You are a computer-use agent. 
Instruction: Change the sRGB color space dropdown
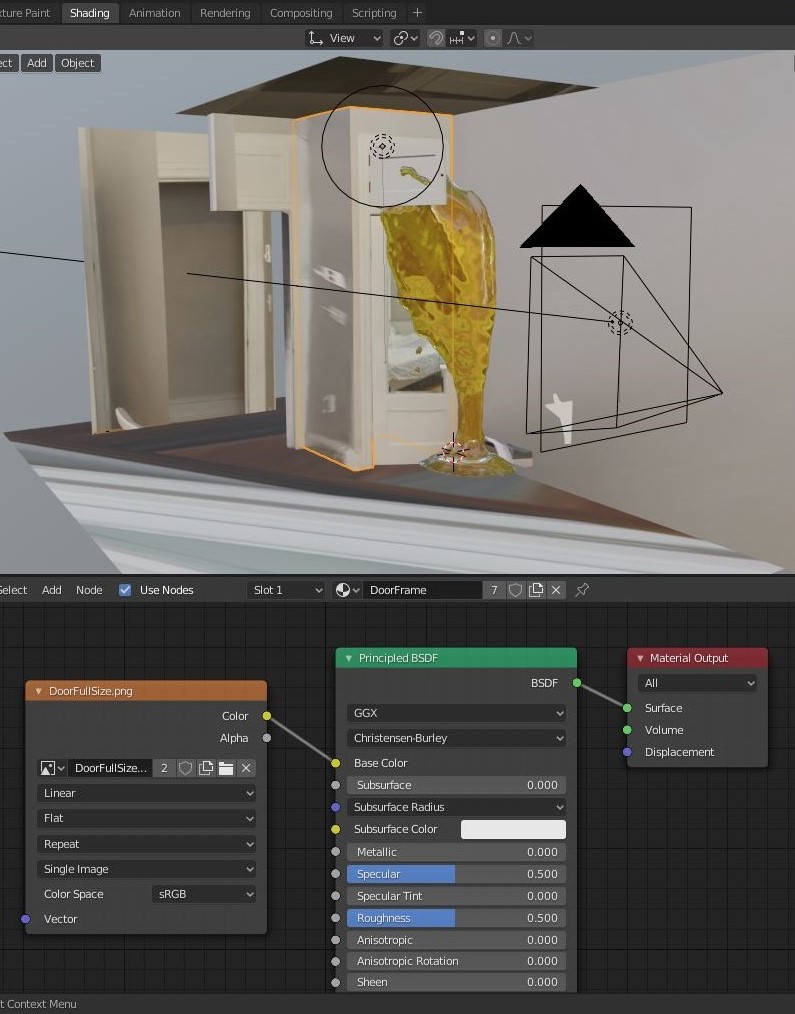tap(204, 894)
